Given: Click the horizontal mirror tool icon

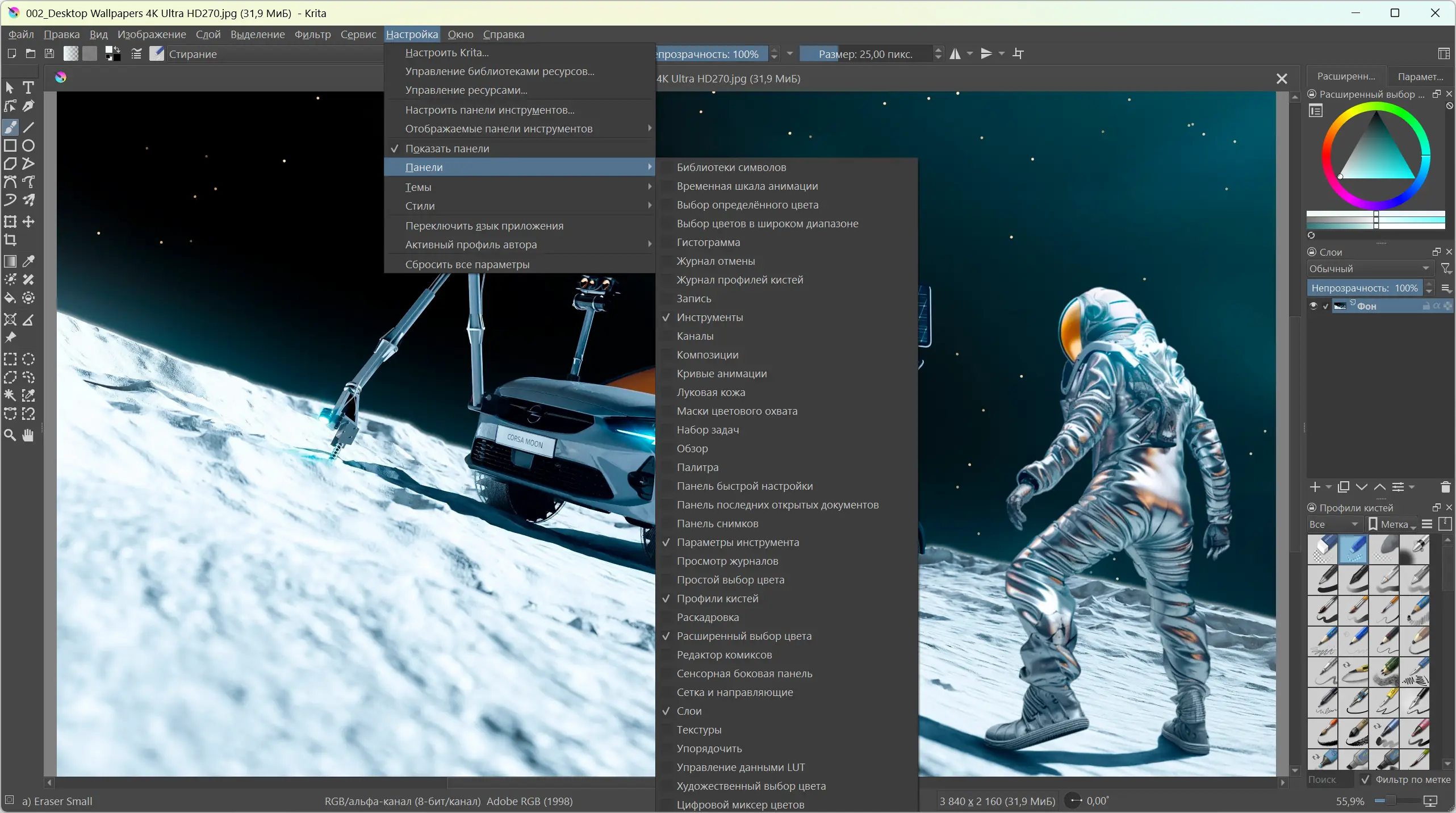Looking at the screenshot, I should point(956,54).
